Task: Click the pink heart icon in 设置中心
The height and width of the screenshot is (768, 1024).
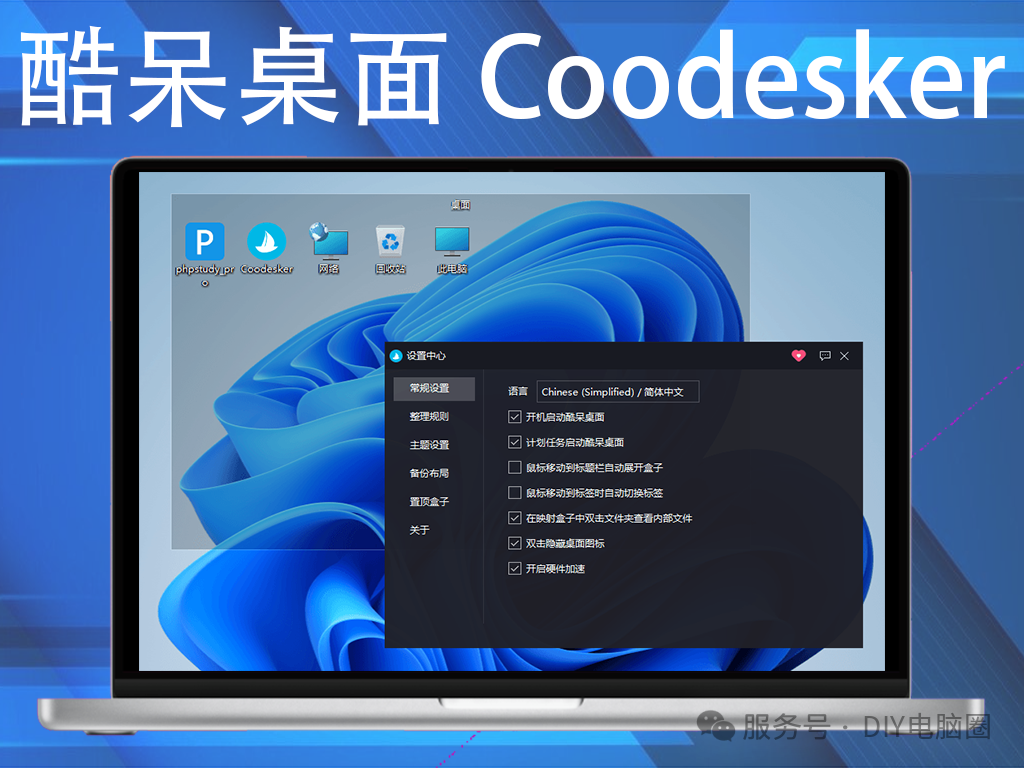Action: (x=798, y=356)
